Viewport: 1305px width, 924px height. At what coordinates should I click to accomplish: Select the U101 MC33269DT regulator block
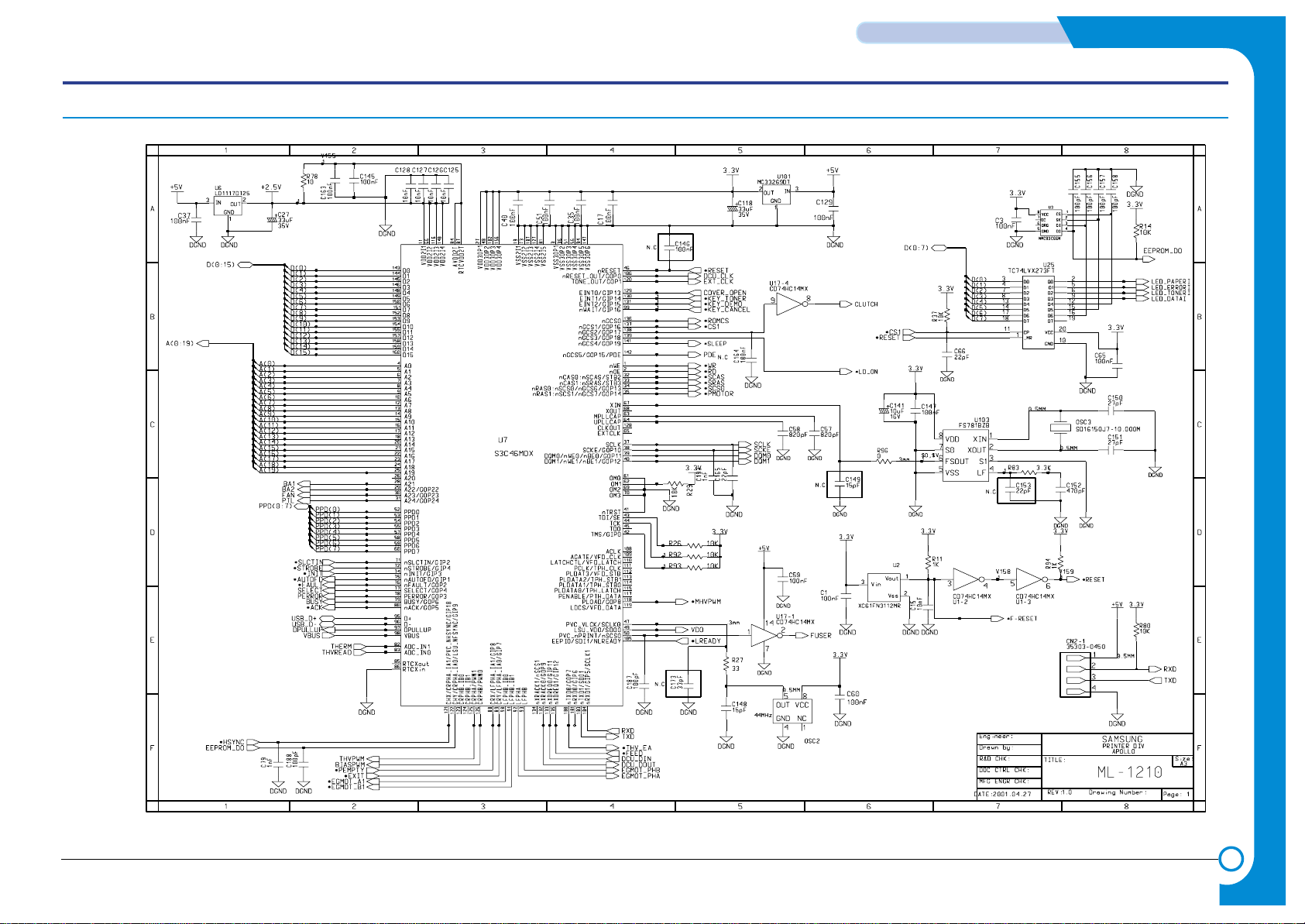(x=776, y=196)
